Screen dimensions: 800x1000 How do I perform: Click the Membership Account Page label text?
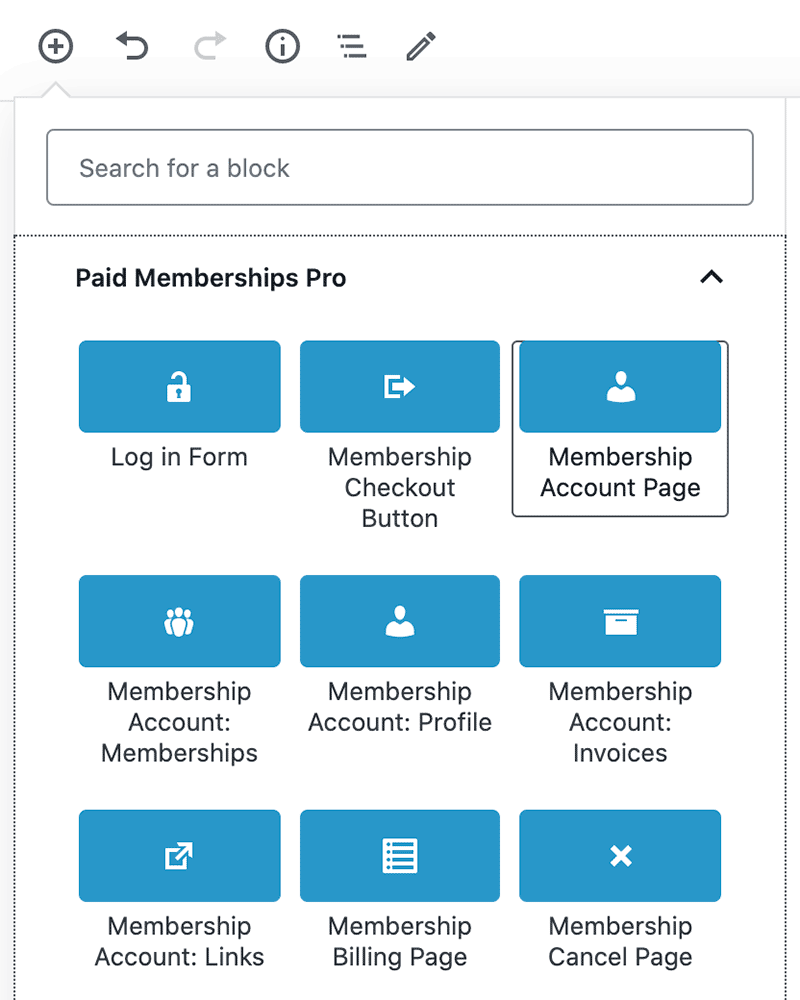pyautogui.click(x=620, y=473)
